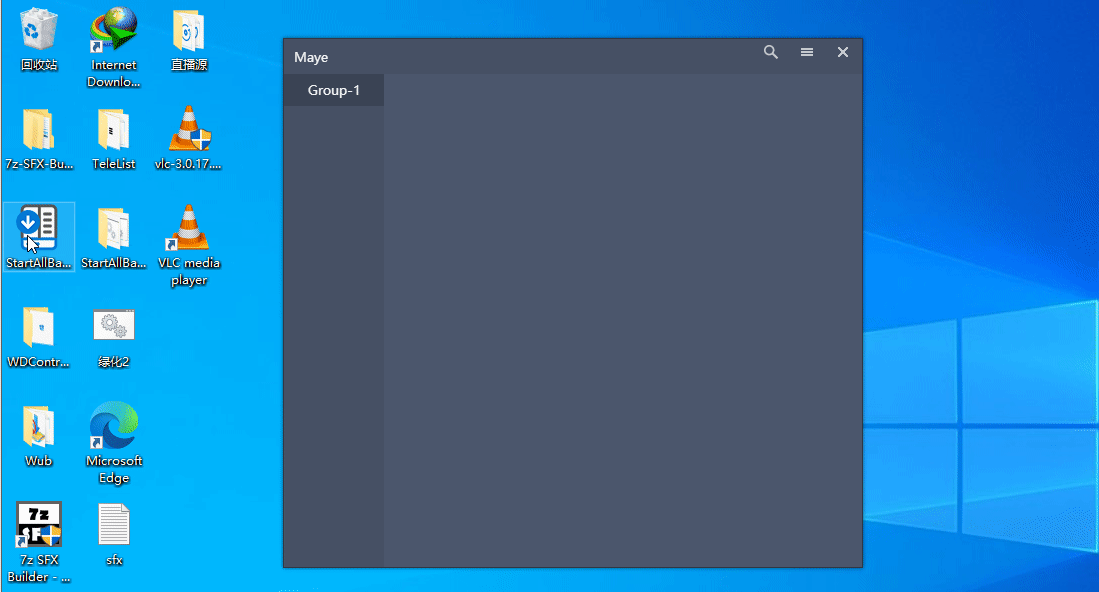The height and width of the screenshot is (592, 1099).
Task: Select Microsoft Edge shortcut
Action: point(114,443)
